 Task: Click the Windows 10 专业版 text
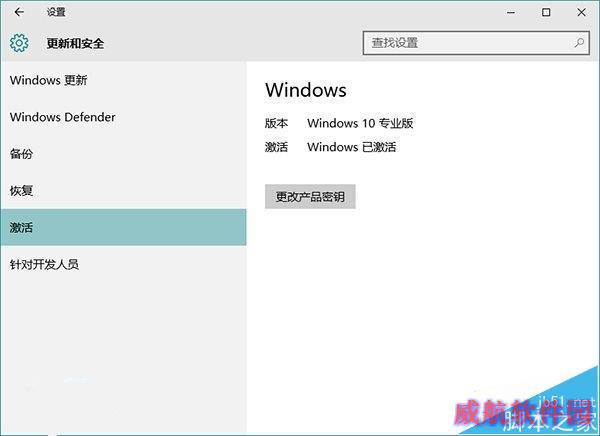click(x=360, y=123)
